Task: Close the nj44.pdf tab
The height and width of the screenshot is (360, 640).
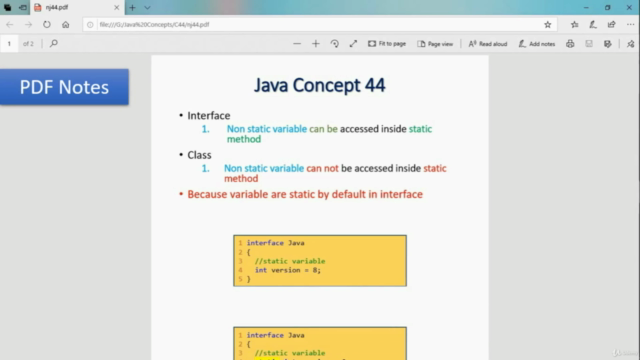Action: 116,7
